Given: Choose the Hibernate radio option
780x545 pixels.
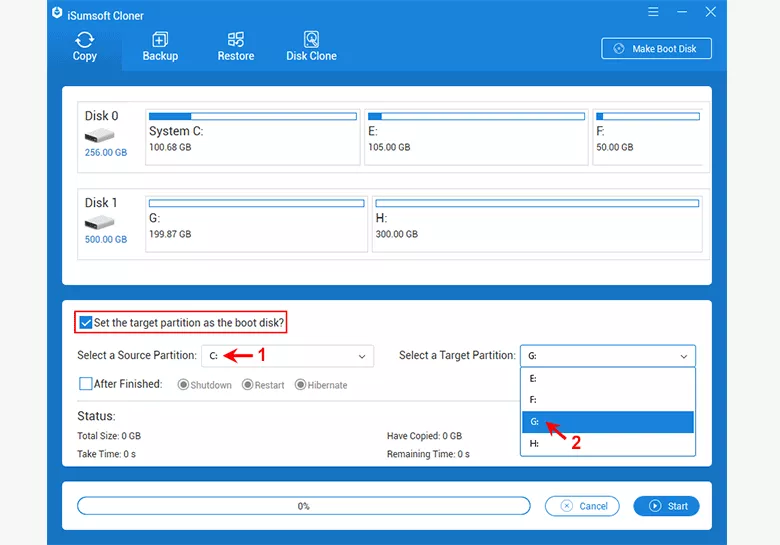Looking at the screenshot, I should (x=300, y=385).
